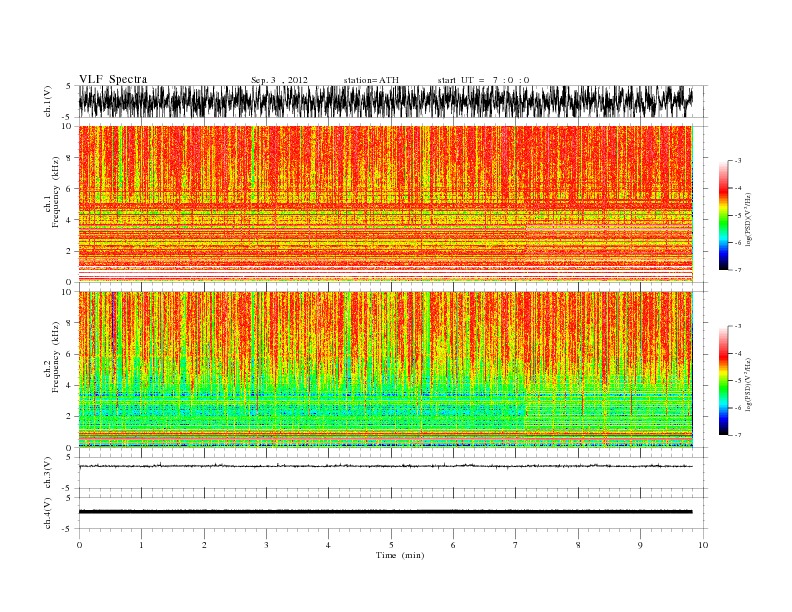Select the log(PSD) label beside ch.1 color bar
Image resolution: width=792 pixels, height=612 pixels.
click(748, 218)
